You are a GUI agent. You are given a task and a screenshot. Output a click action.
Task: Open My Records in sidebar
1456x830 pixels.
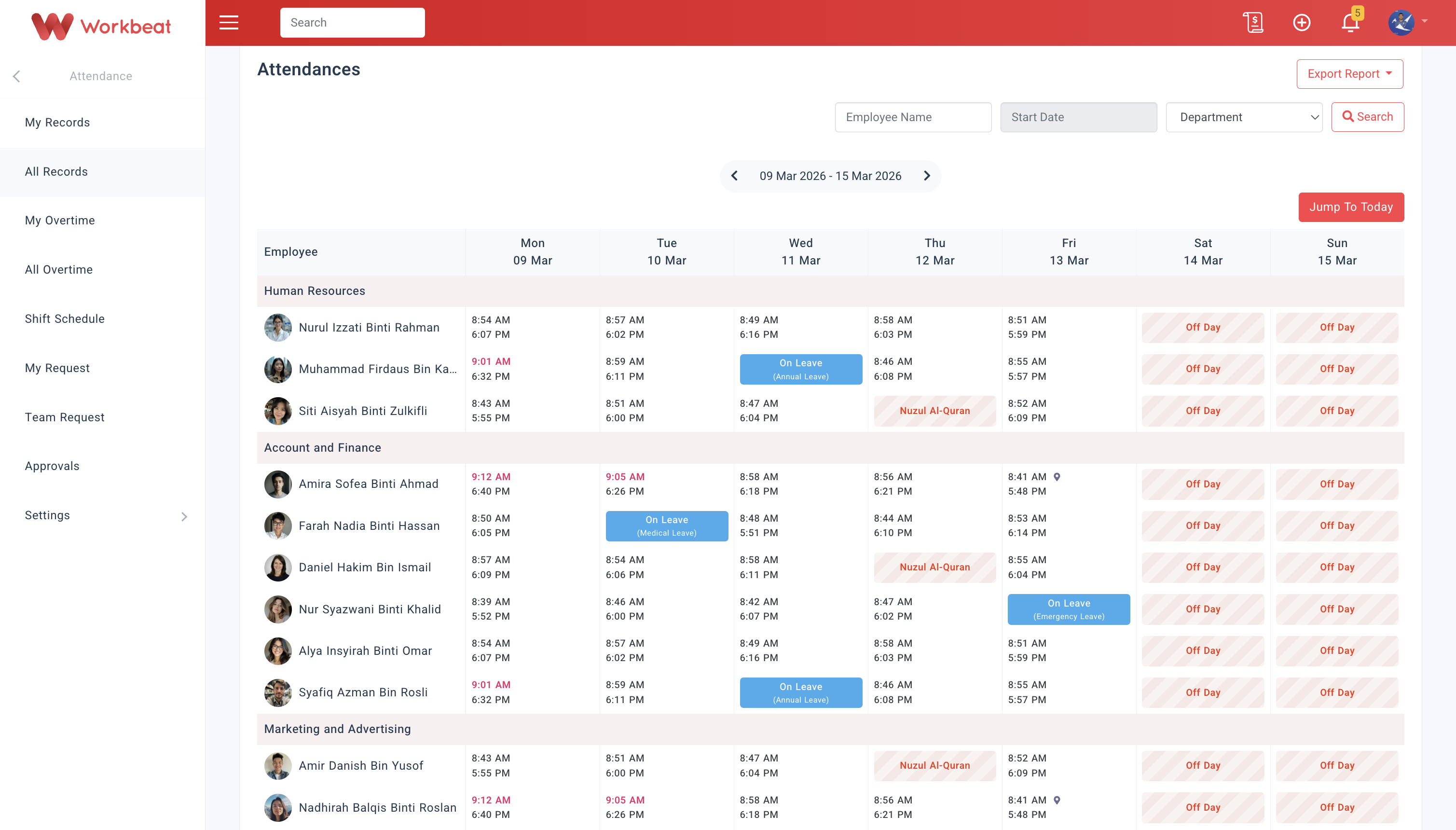click(x=103, y=123)
